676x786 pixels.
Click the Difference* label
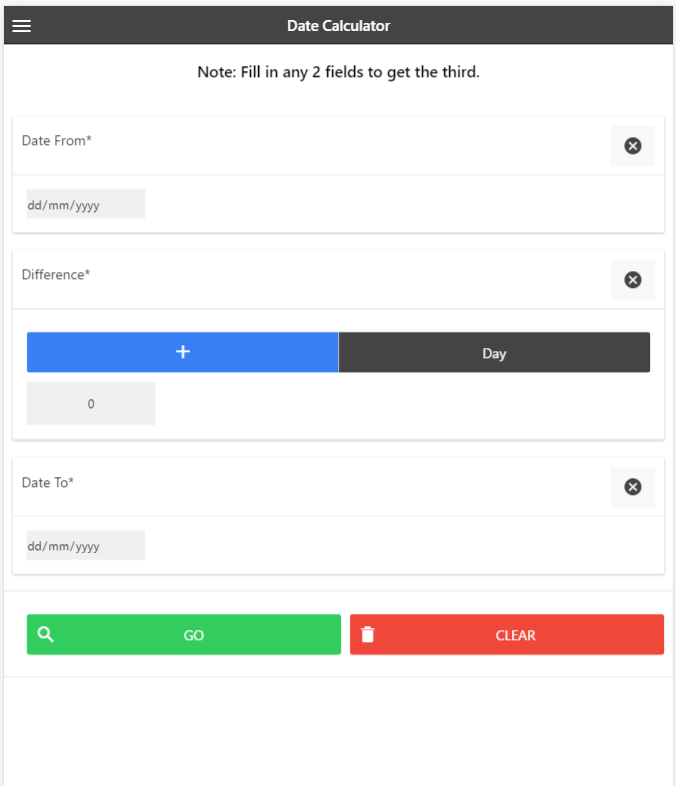[56, 275]
